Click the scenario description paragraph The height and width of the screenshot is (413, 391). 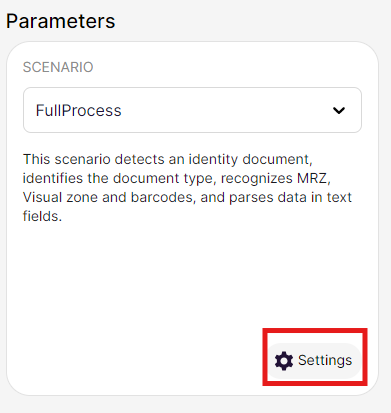187,188
